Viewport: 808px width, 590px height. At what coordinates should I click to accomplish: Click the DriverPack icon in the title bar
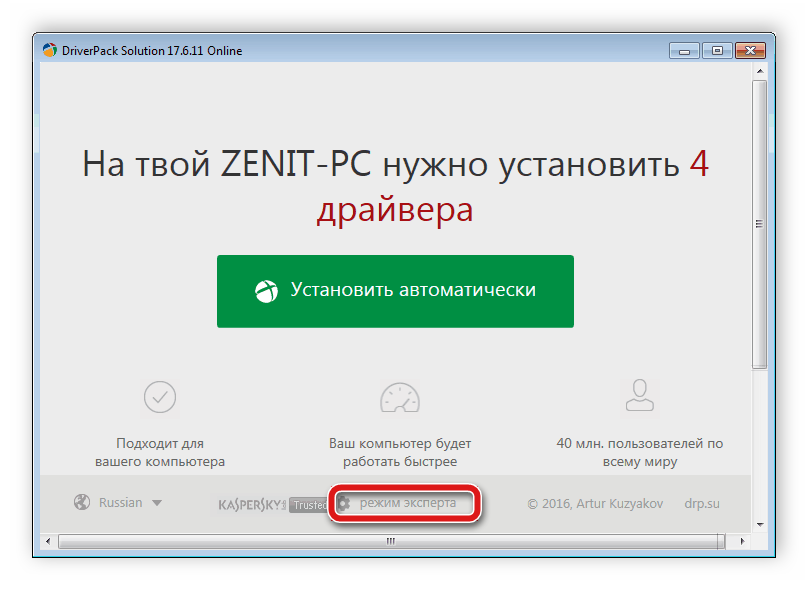point(48,50)
